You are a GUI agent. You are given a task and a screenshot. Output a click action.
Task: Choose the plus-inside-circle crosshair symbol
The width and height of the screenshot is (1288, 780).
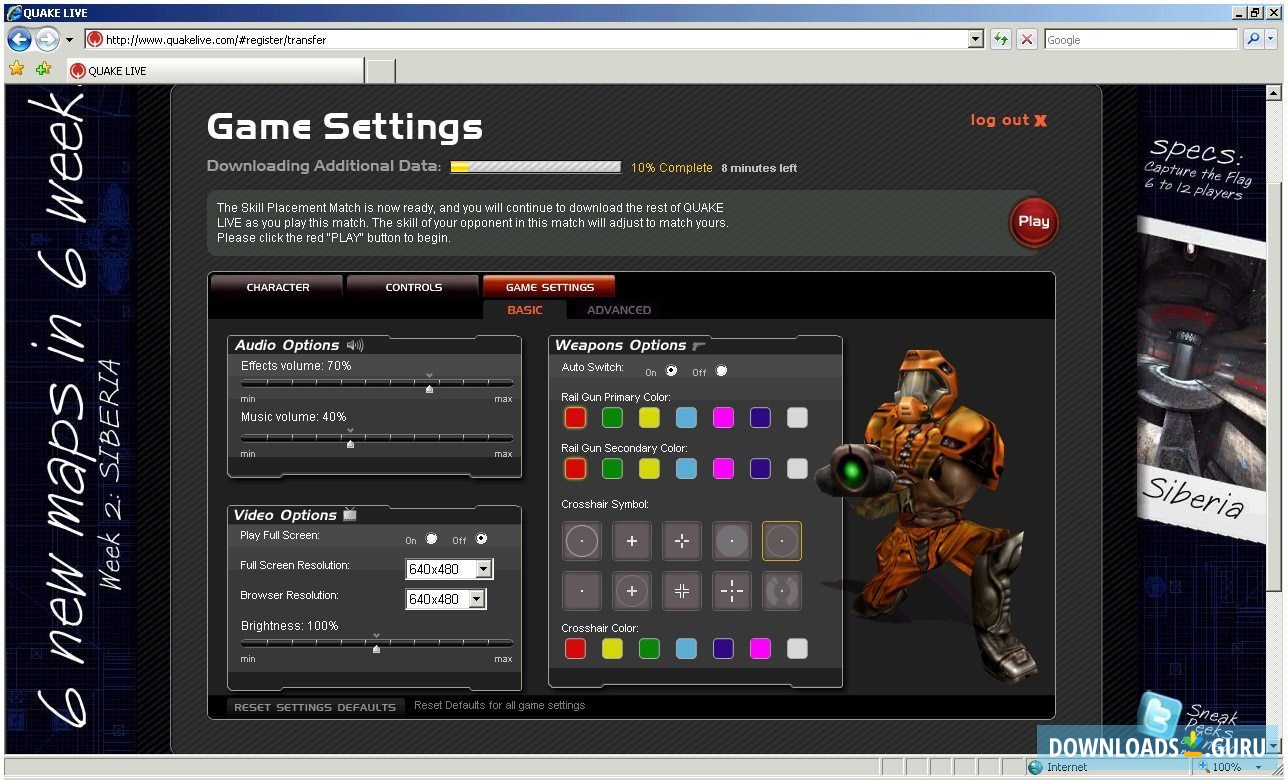[632, 591]
